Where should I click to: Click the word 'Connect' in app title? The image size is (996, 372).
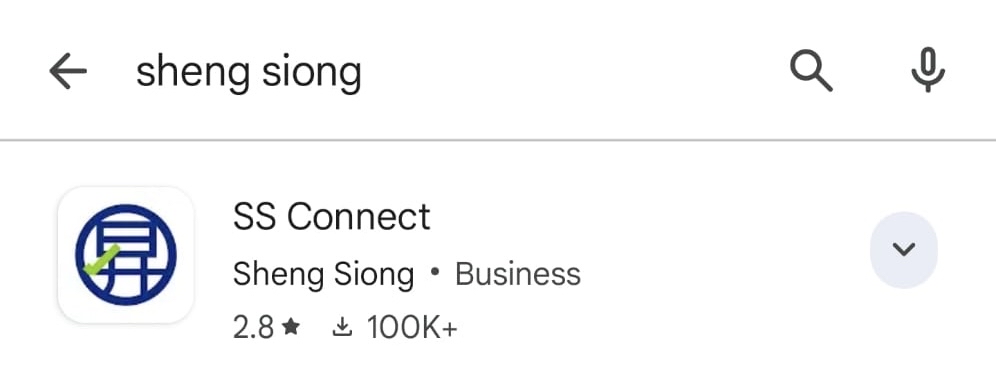358,217
